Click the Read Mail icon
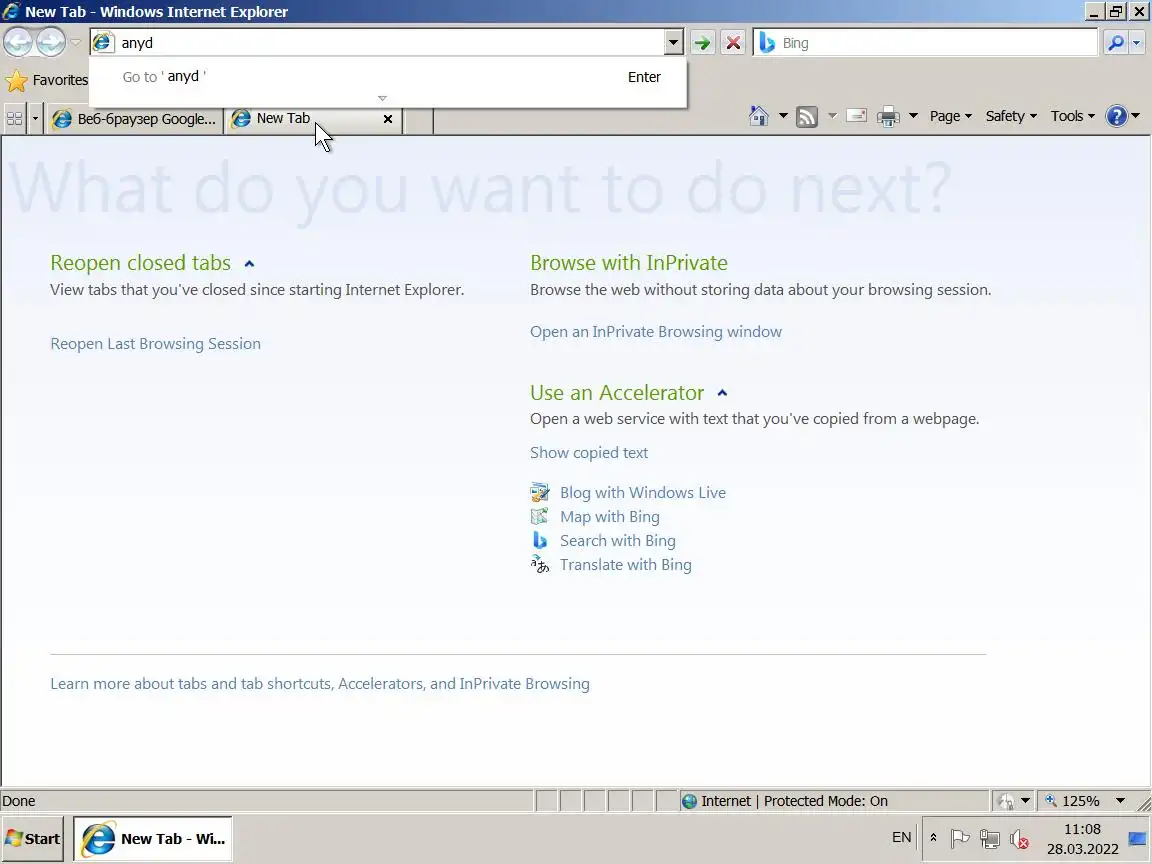 click(857, 116)
